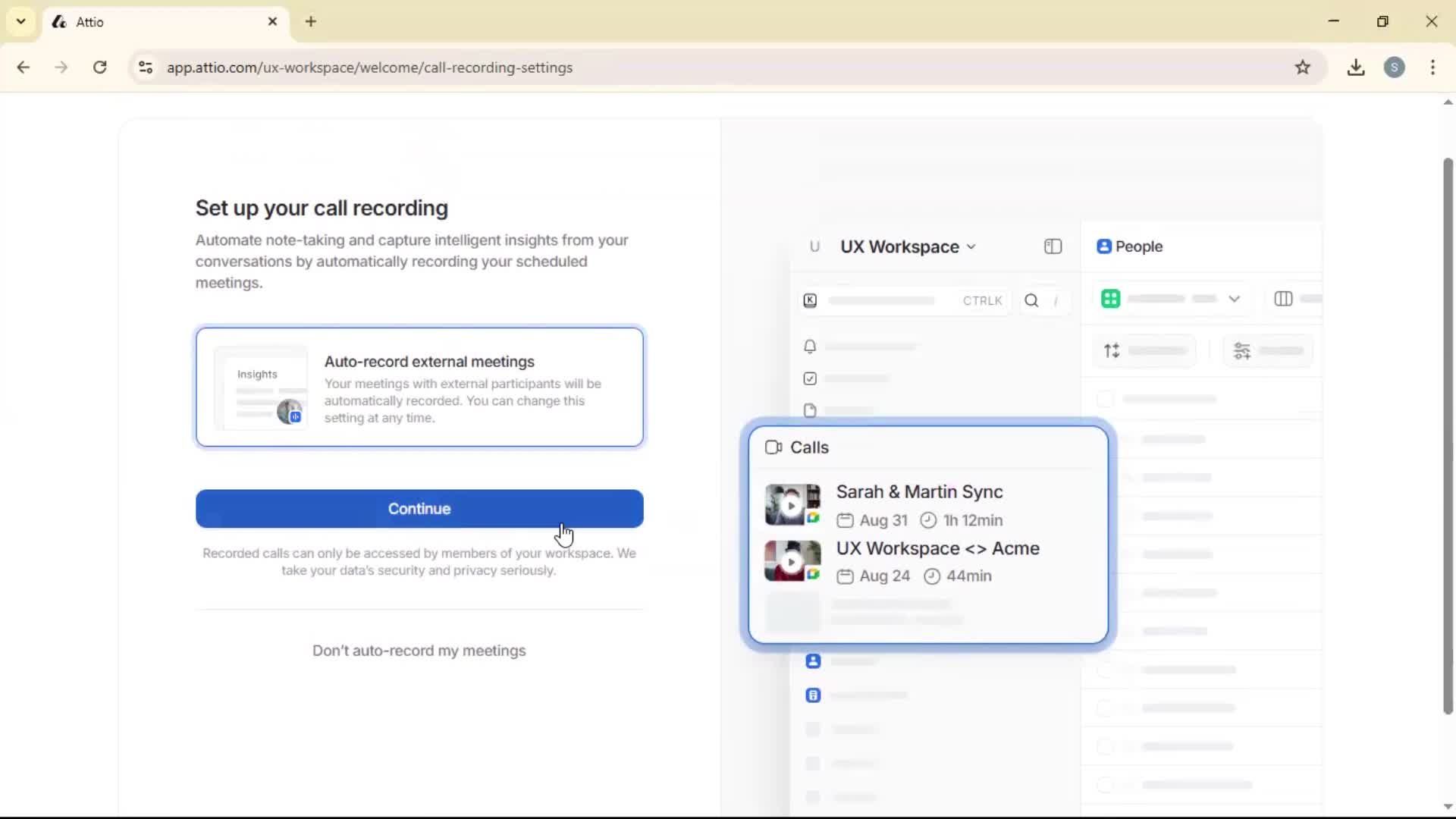Expand the dropdown next to the green grid icon
The width and height of the screenshot is (1456, 819).
1236,299
